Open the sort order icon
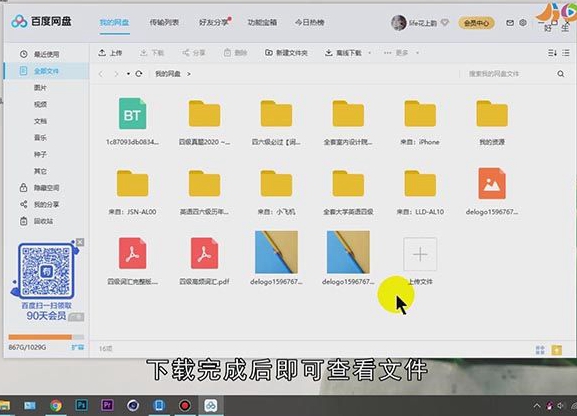Viewport: 577px width, 416px height. point(552,53)
